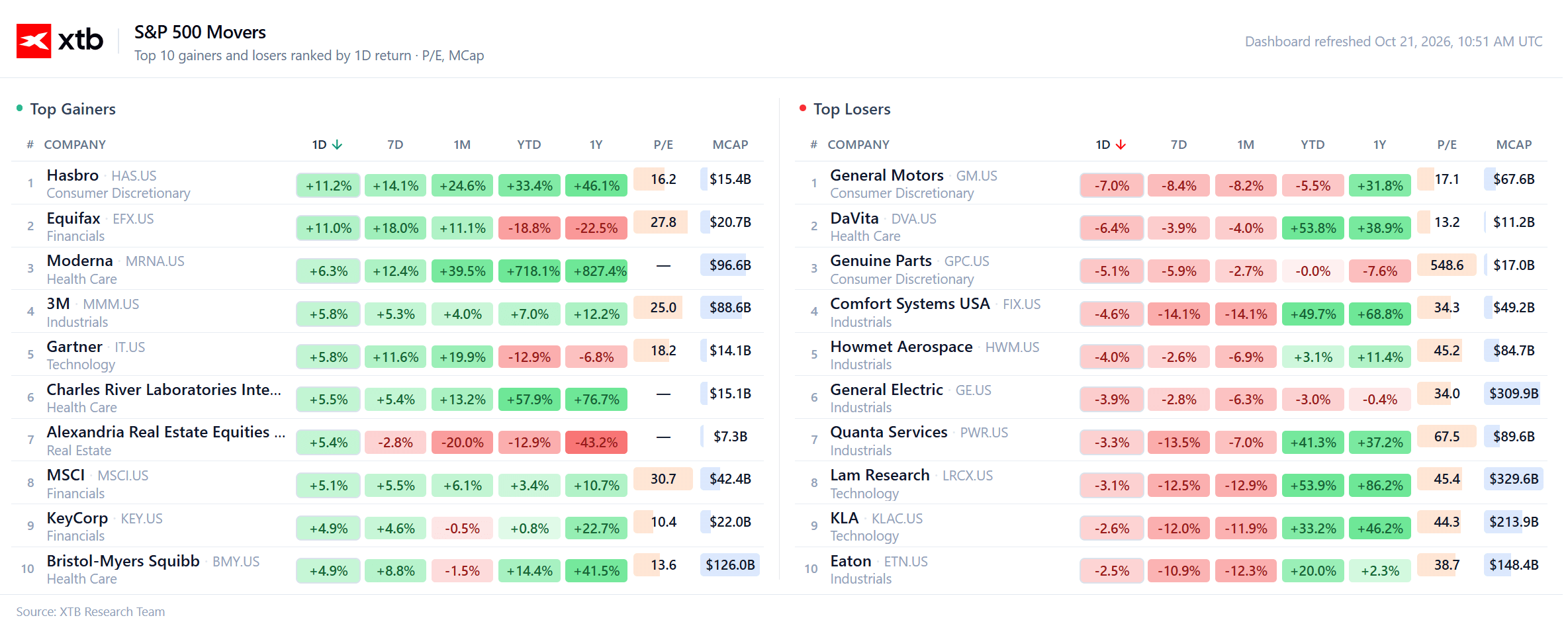Viewport: 1568px width, 620px height.
Task: Click Quanta Services name
Action: click(889, 432)
